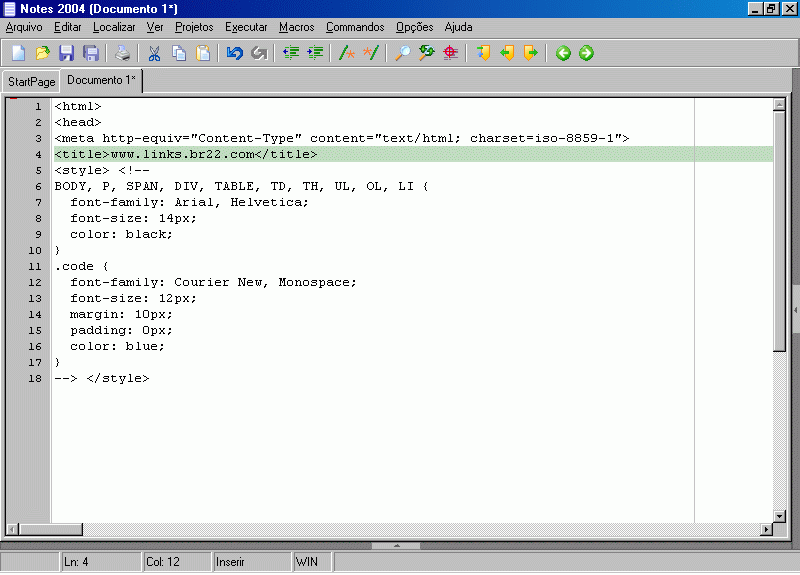The width and height of the screenshot is (800, 575).
Task: Toggle bookmark on the current line
Action: 483,53
